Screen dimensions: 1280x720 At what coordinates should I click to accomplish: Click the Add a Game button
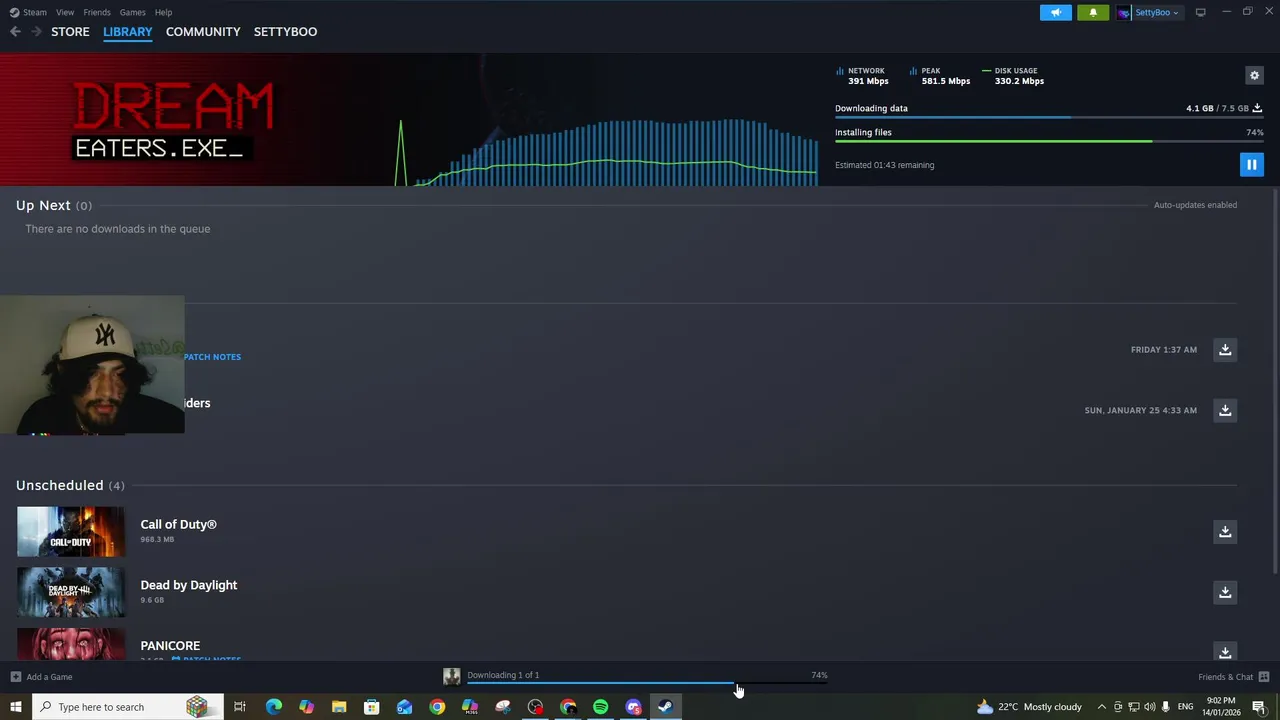pyautogui.click(x=41, y=677)
